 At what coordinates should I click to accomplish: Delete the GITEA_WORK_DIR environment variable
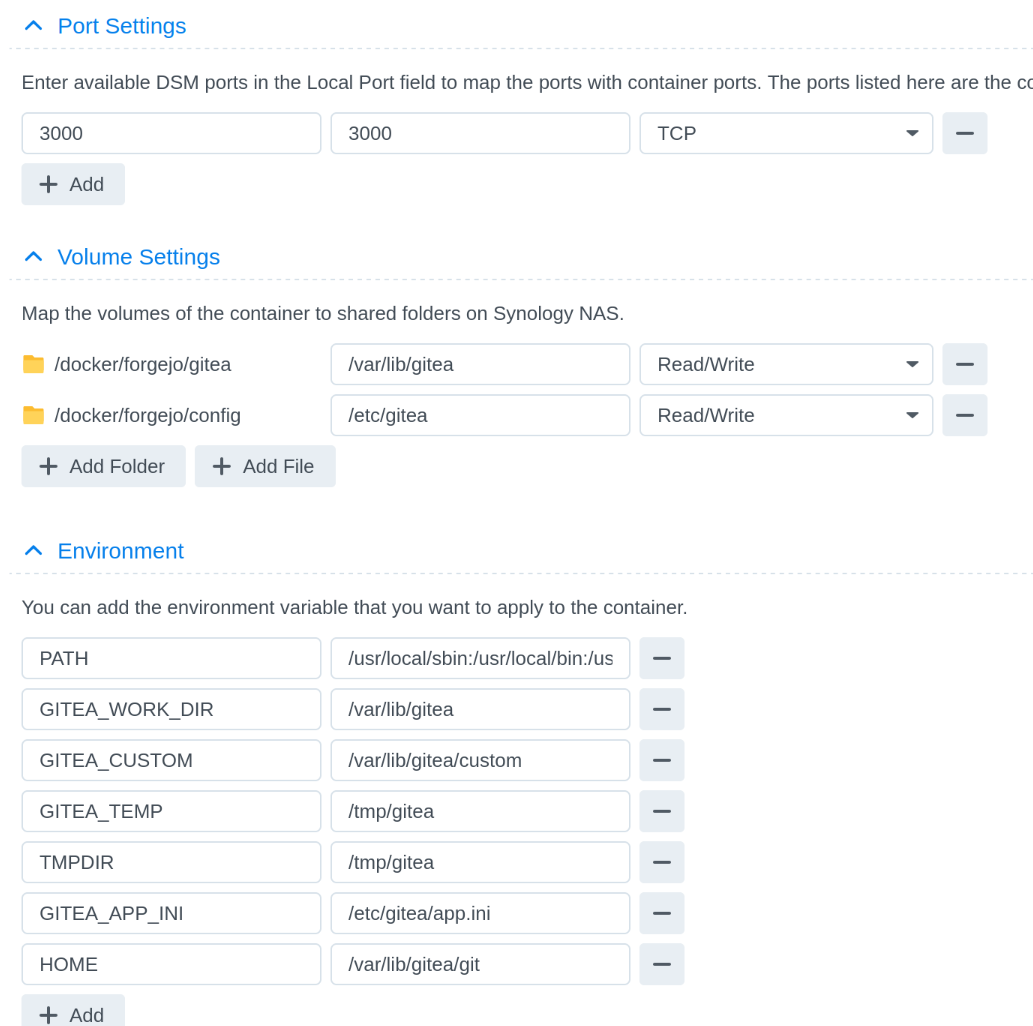661,709
